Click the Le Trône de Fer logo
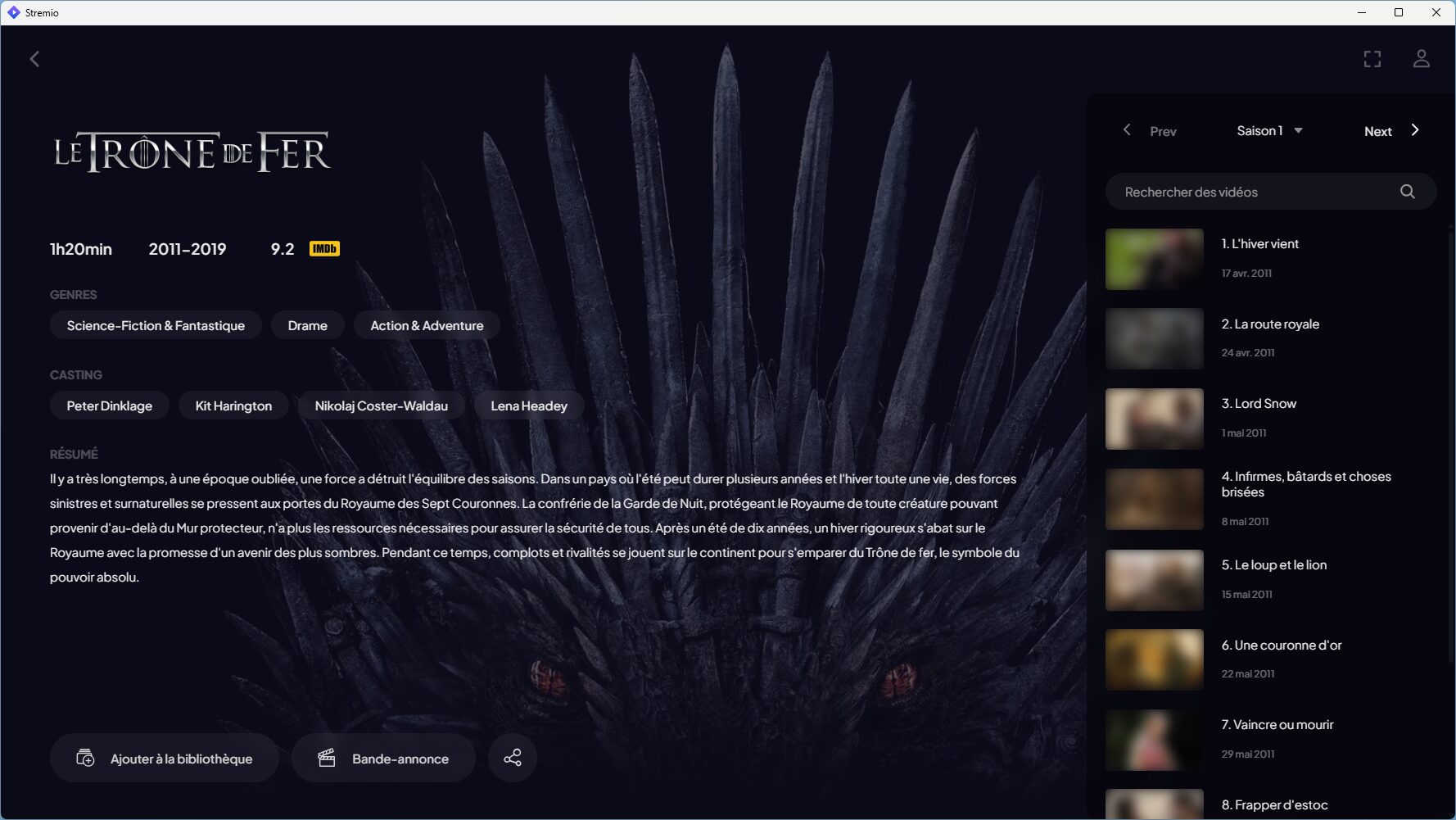The height and width of the screenshot is (820, 1456). tap(192, 152)
